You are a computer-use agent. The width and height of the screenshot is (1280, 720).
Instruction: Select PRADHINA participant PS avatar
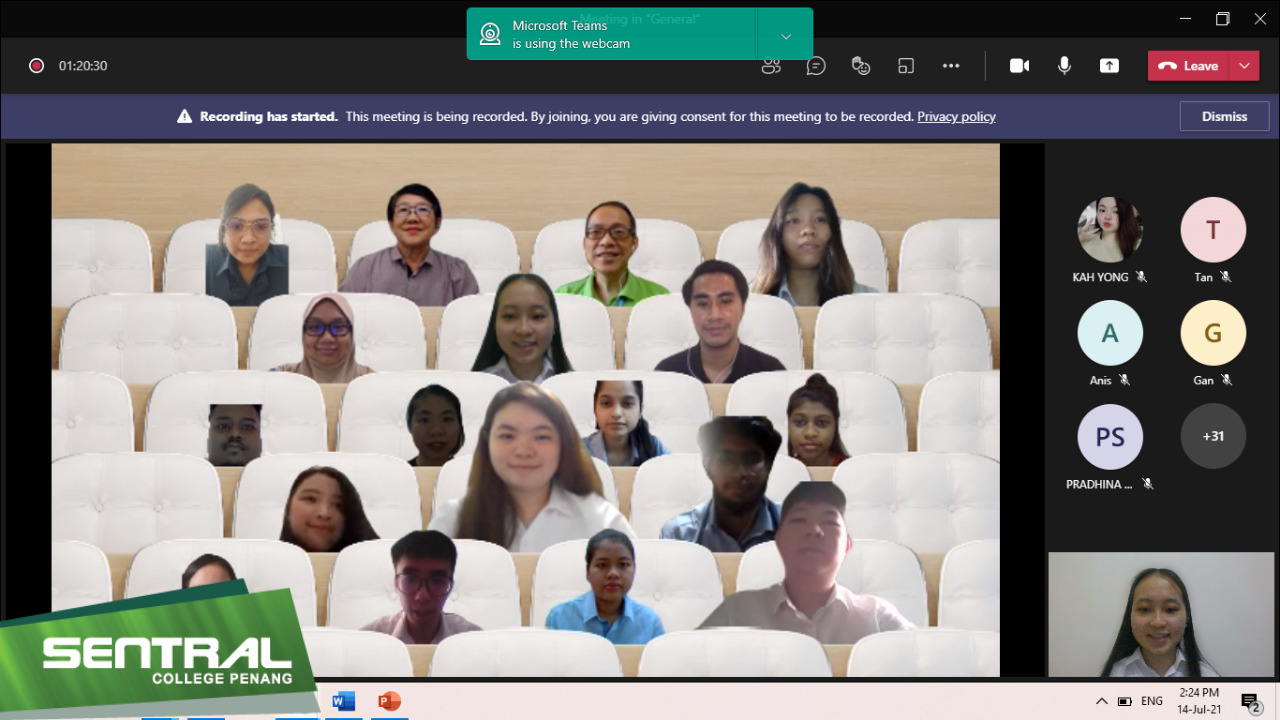pyautogui.click(x=1110, y=437)
